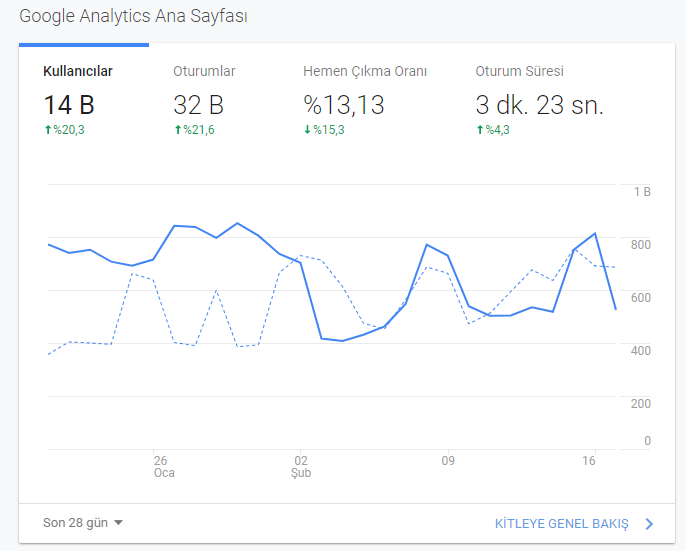Click the 400 y-axis label
Image resolution: width=686 pixels, height=551 pixels.
click(x=640, y=351)
